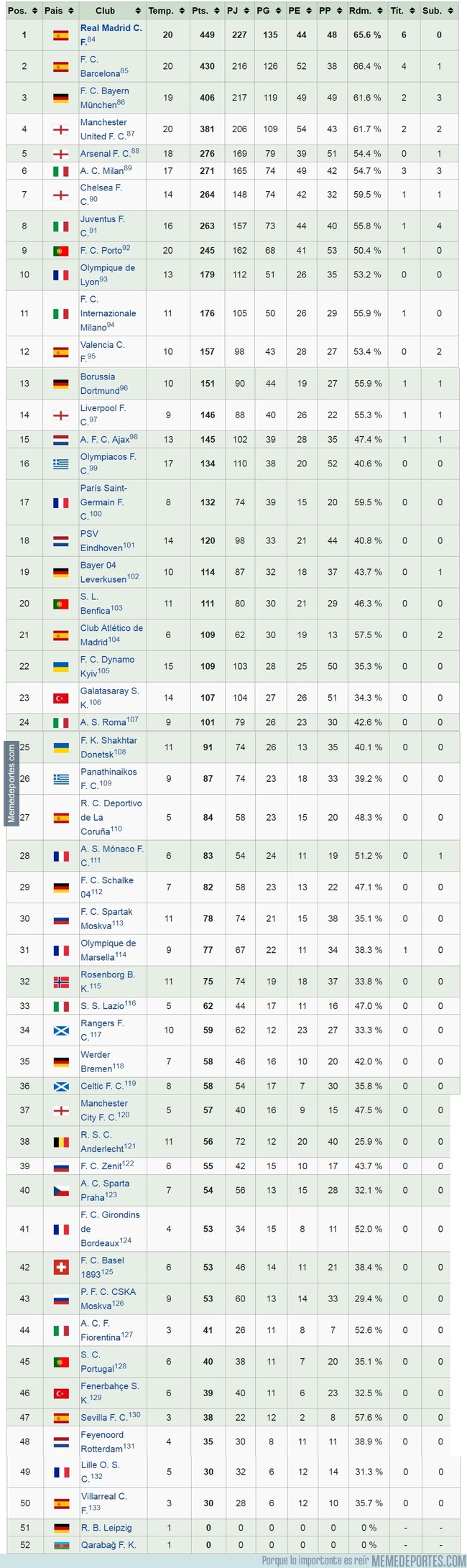467x1568 pixels.
Task: Open the Real Madrid C. F. link
Action: 111,28
